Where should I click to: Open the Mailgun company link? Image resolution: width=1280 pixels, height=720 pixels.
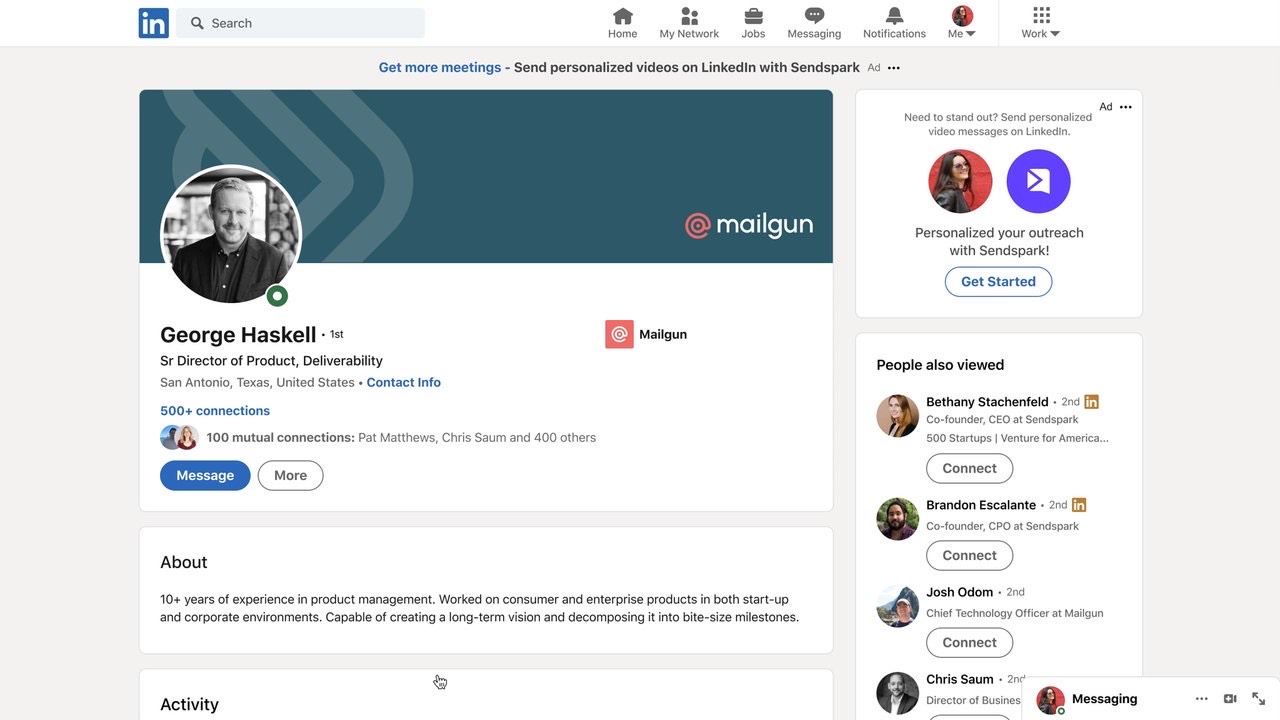coord(663,334)
